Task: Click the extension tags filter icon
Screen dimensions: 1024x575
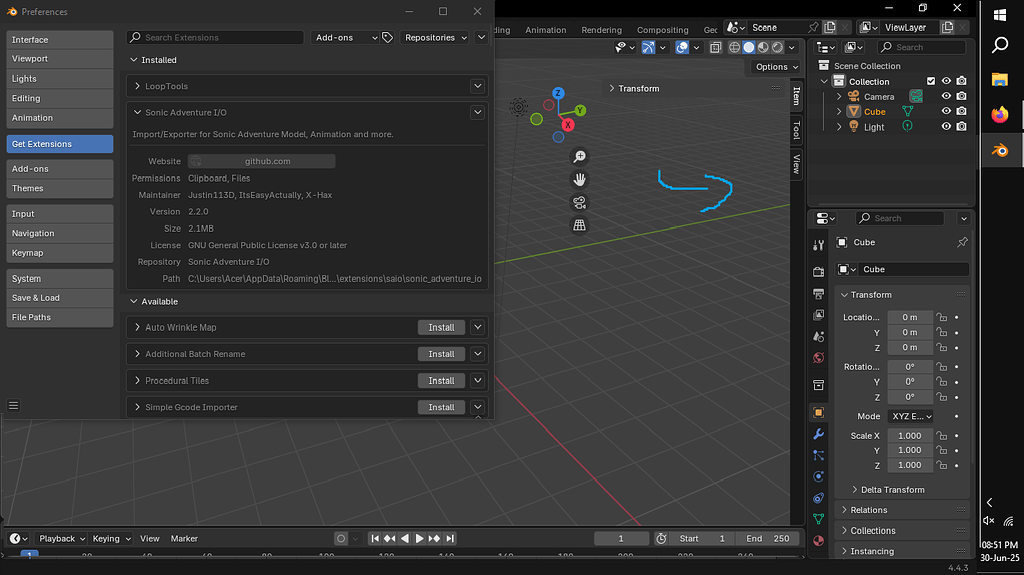Action: click(387, 38)
